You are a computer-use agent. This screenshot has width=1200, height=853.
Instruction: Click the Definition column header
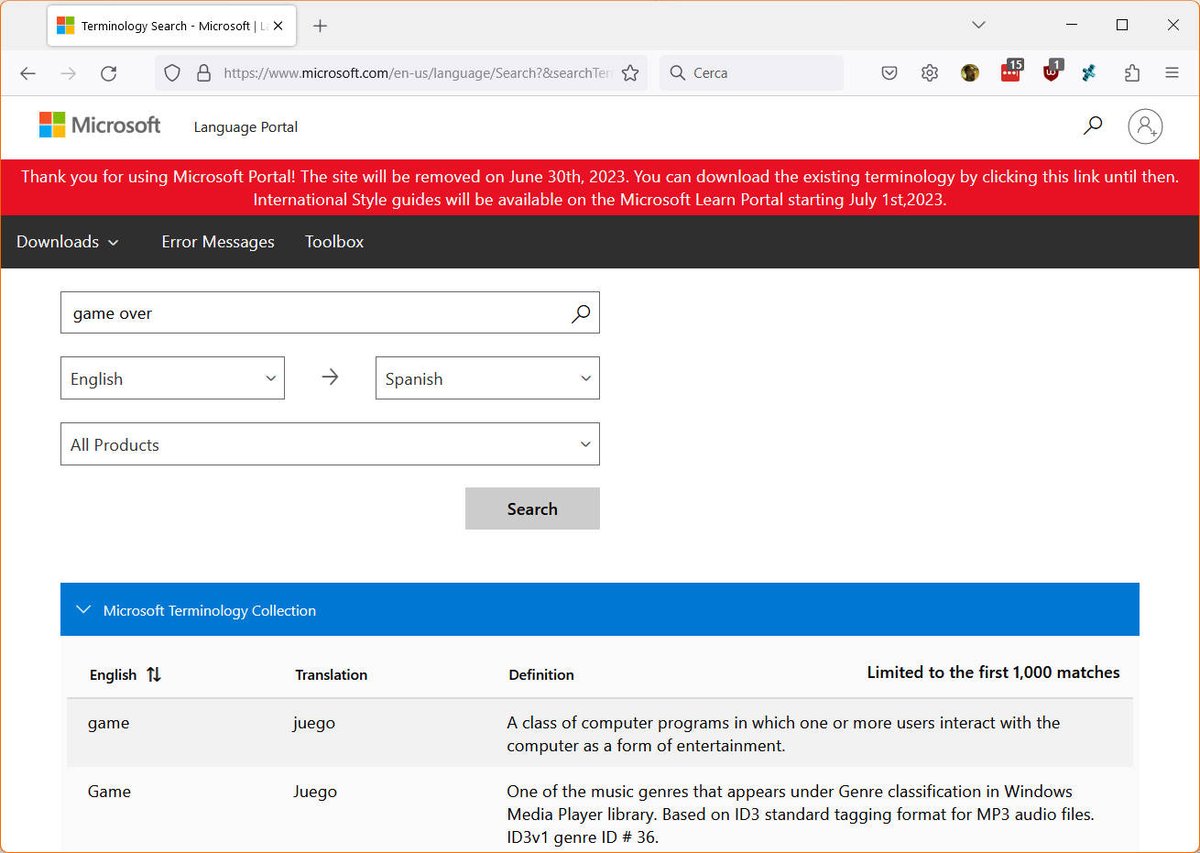(x=541, y=675)
